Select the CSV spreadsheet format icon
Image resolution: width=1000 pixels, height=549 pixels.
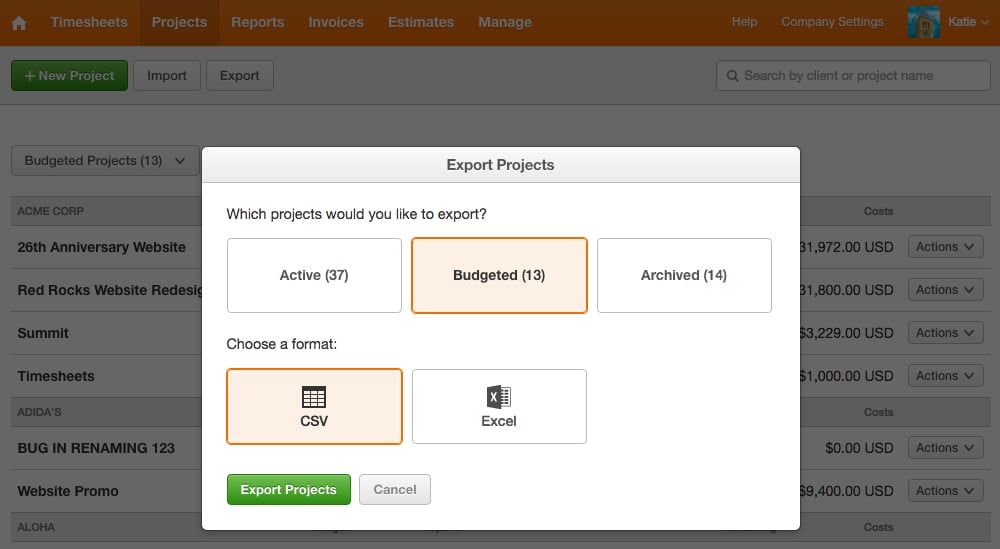pos(314,397)
